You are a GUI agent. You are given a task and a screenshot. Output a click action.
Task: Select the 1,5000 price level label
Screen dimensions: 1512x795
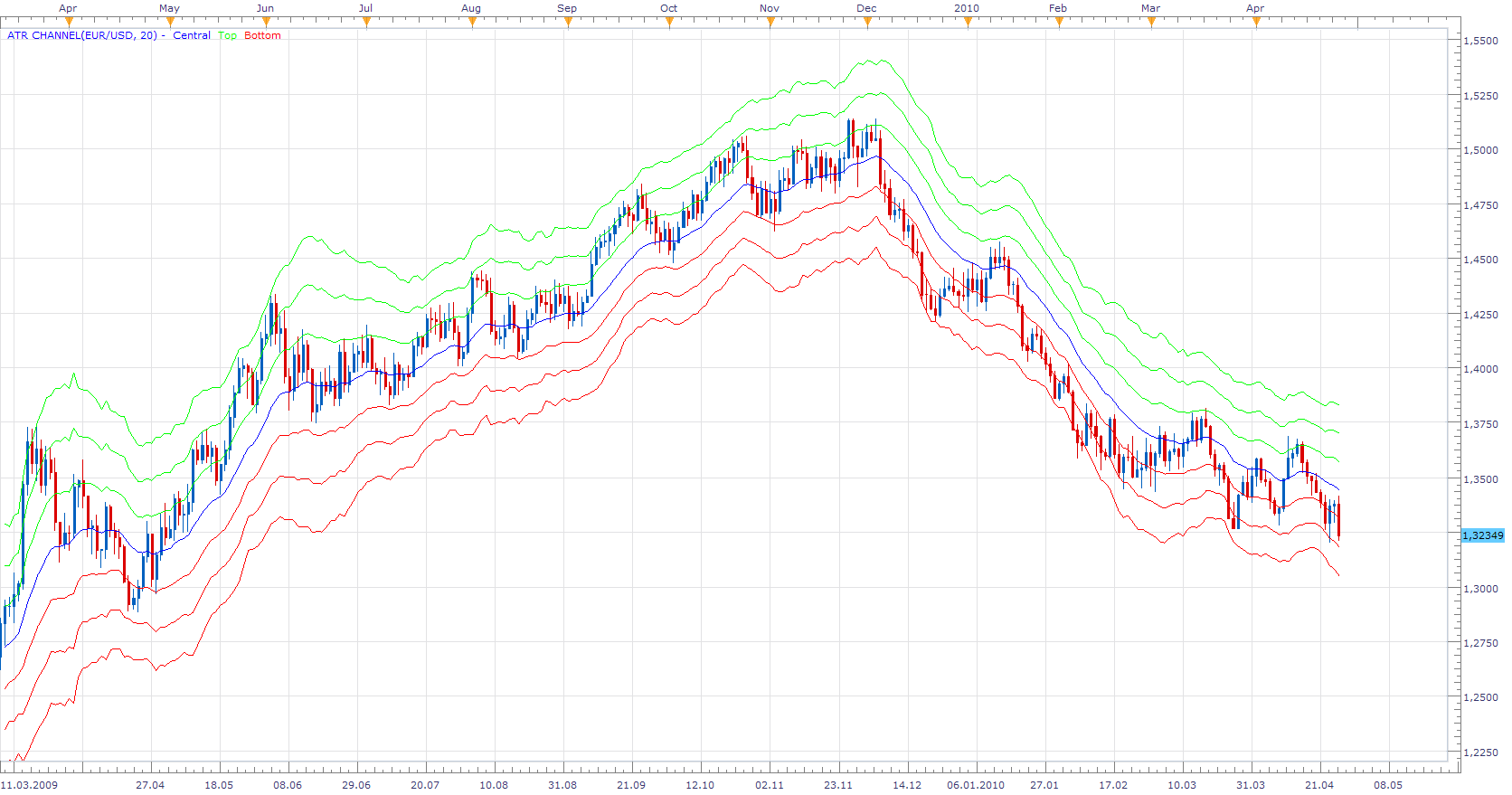[x=1480, y=150]
